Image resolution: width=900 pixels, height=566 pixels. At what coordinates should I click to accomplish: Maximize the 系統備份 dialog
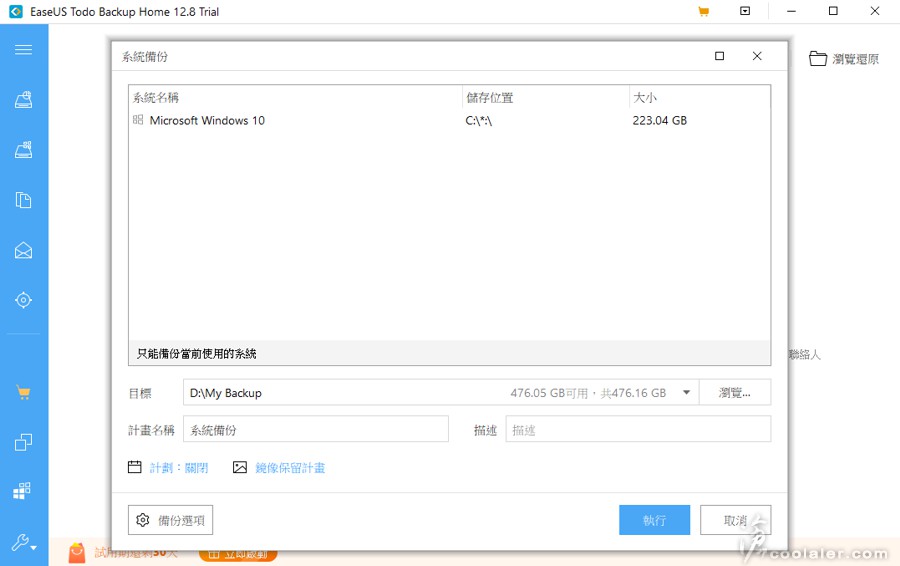click(x=719, y=56)
